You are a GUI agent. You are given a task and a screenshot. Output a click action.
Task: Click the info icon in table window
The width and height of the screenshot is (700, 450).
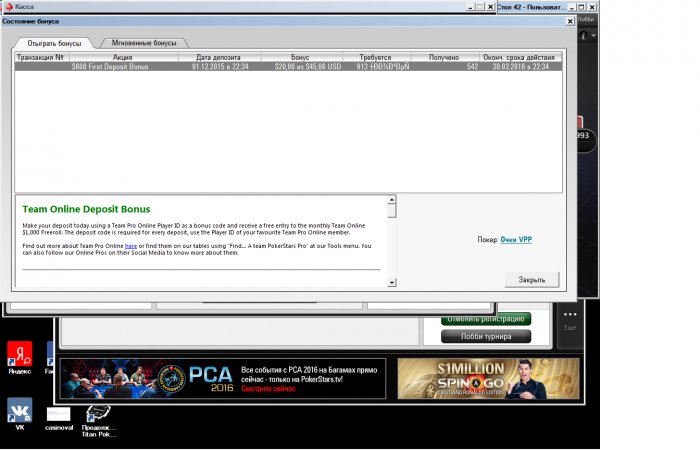tap(583, 36)
